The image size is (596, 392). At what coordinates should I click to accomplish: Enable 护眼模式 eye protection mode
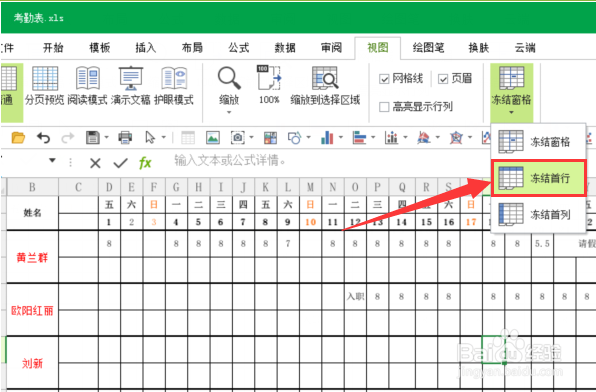point(174,86)
